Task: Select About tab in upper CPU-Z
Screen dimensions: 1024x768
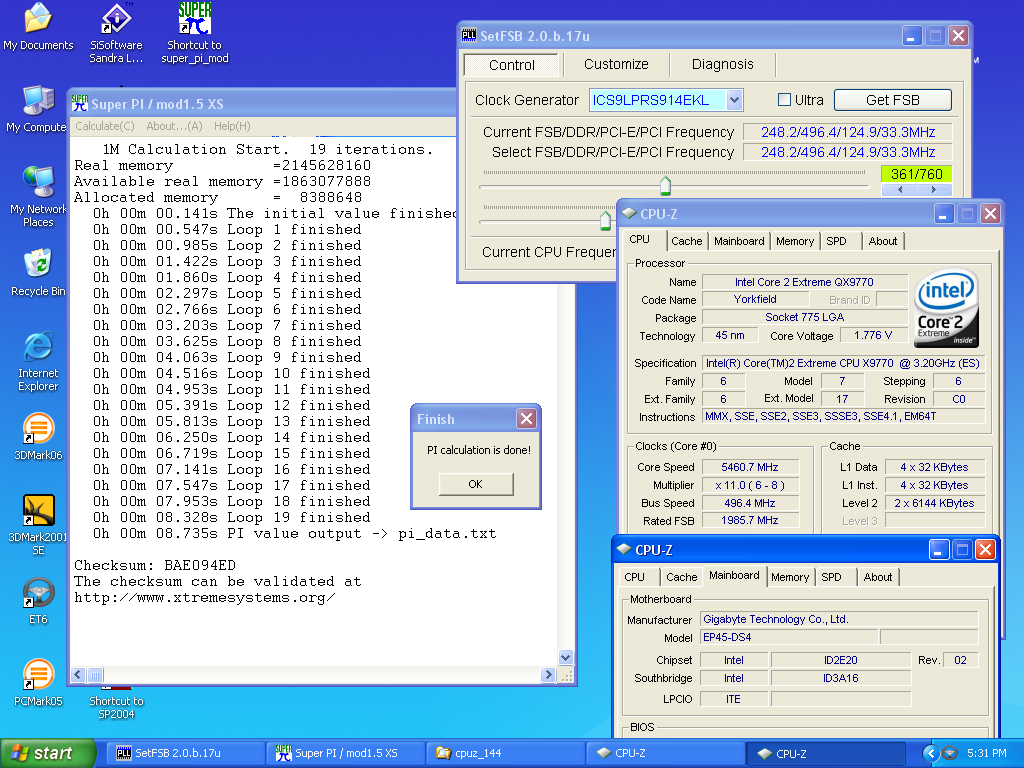Action: pyautogui.click(x=882, y=241)
